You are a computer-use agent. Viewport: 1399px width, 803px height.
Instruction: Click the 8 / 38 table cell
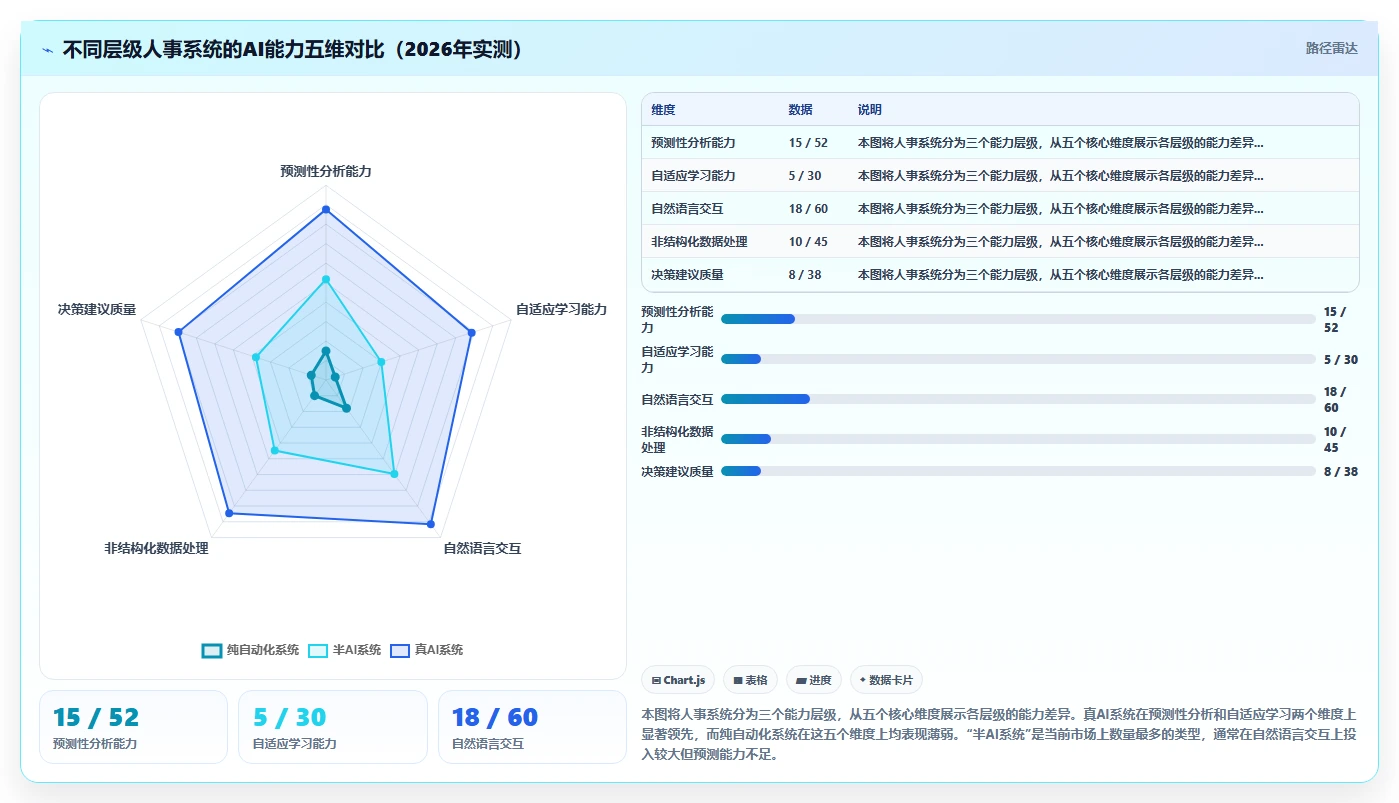pos(805,275)
